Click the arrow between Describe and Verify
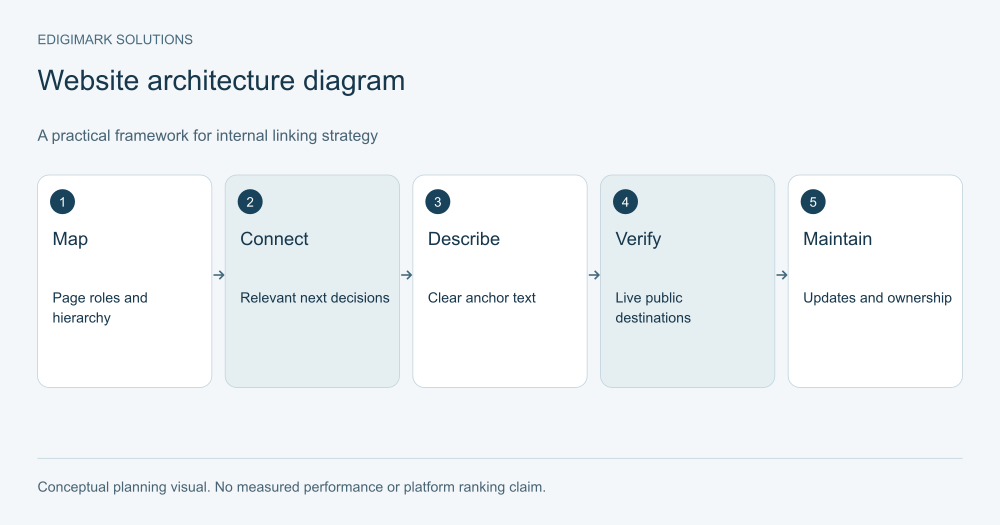This screenshot has width=1000, height=525. 594,275
